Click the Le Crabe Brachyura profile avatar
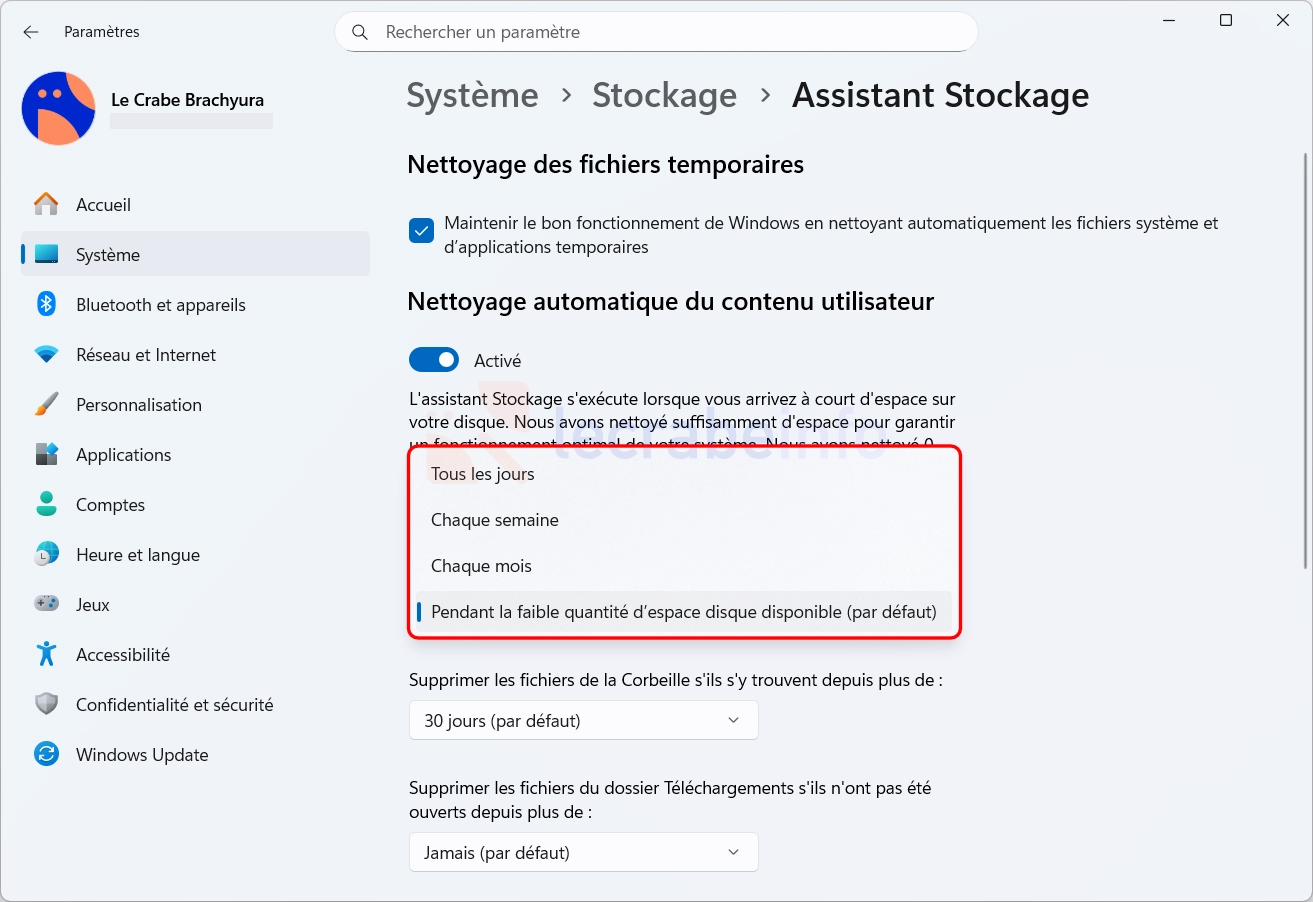 58,108
